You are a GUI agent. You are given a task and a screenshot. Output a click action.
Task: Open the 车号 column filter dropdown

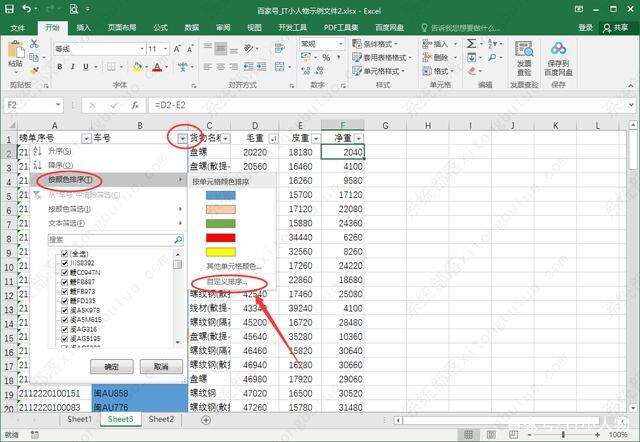click(x=180, y=138)
